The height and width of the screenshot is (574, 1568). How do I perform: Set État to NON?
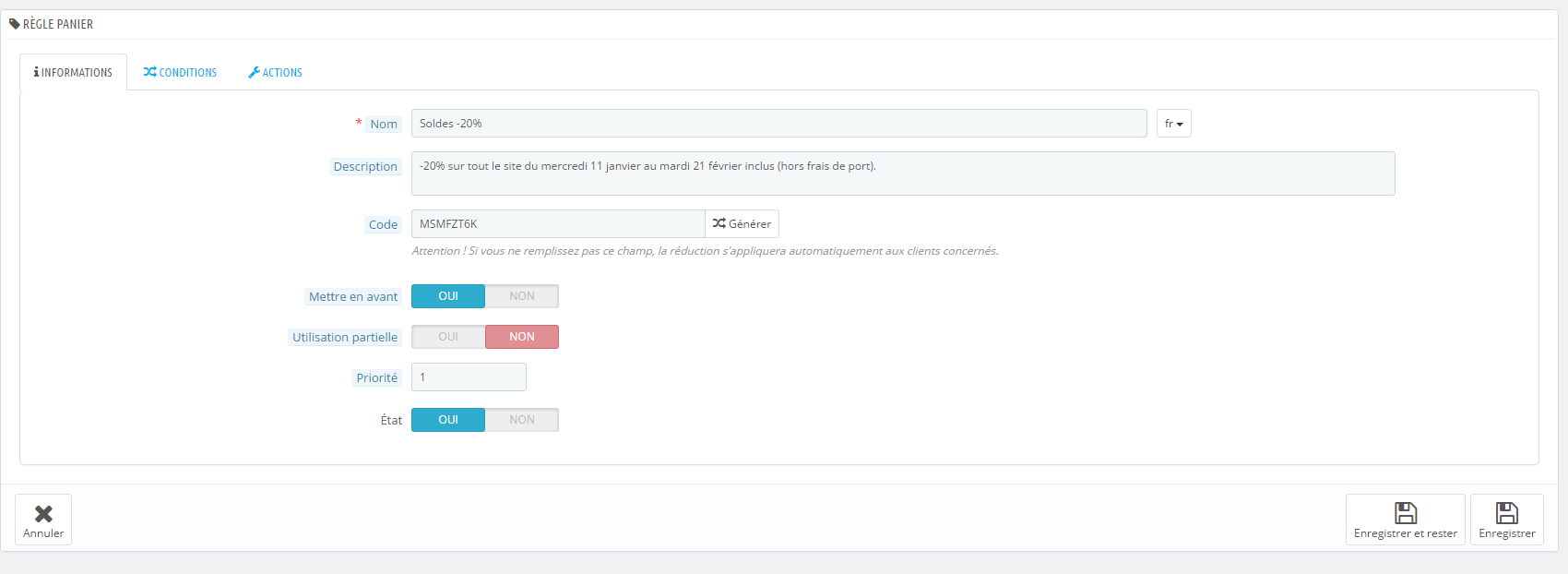[522, 420]
